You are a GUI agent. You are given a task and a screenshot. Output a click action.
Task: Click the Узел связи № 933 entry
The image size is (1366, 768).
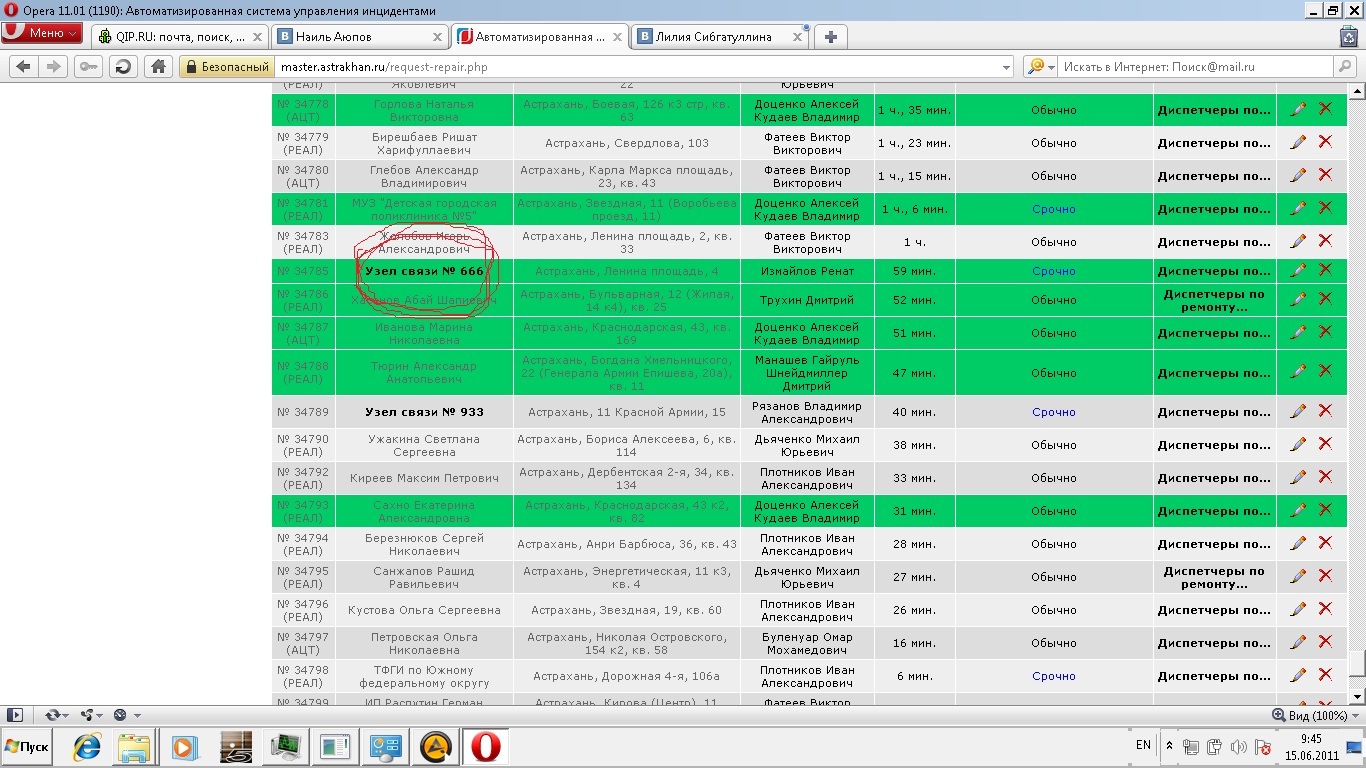424,412
